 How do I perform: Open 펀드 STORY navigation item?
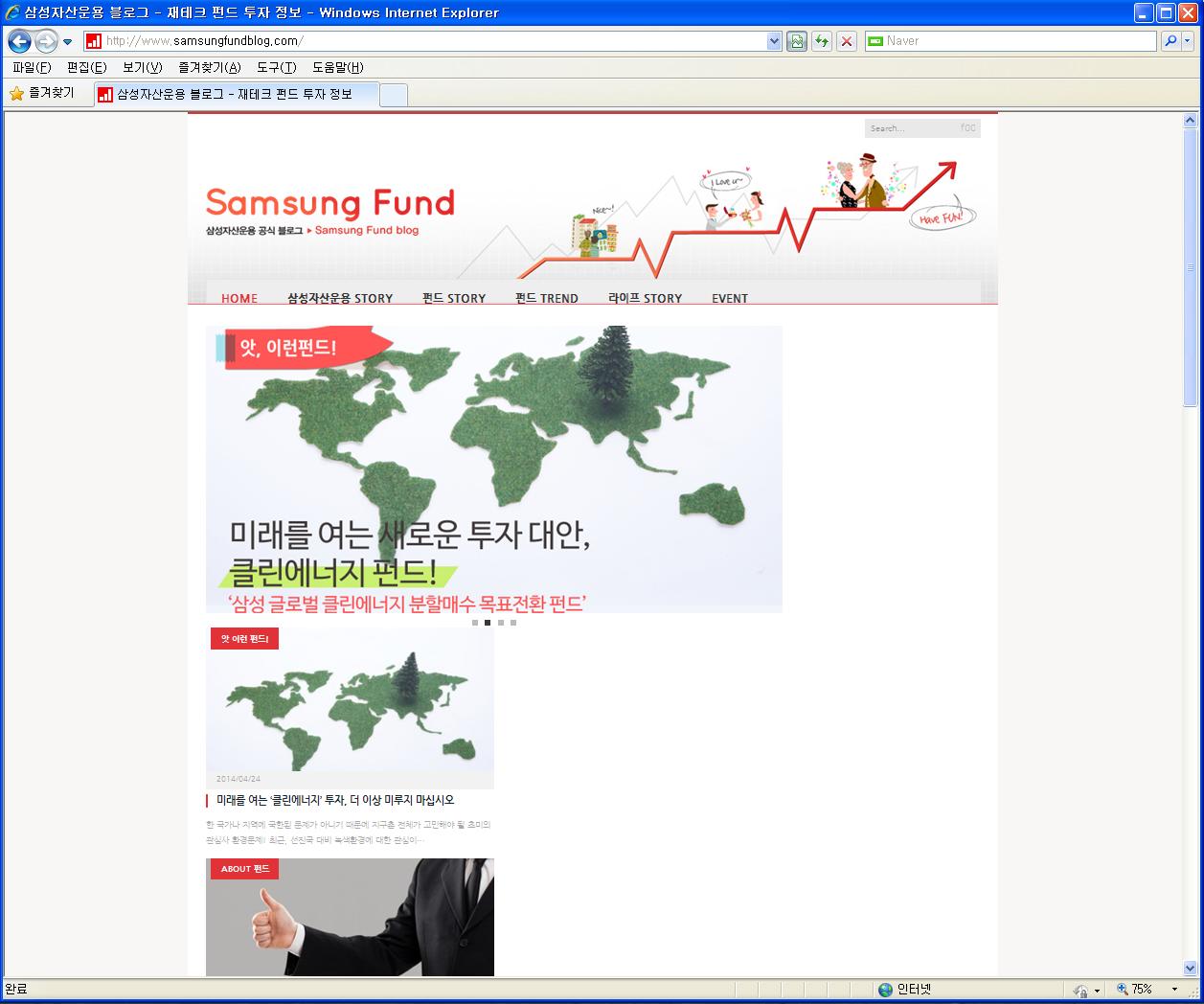[x=454, y=298]
